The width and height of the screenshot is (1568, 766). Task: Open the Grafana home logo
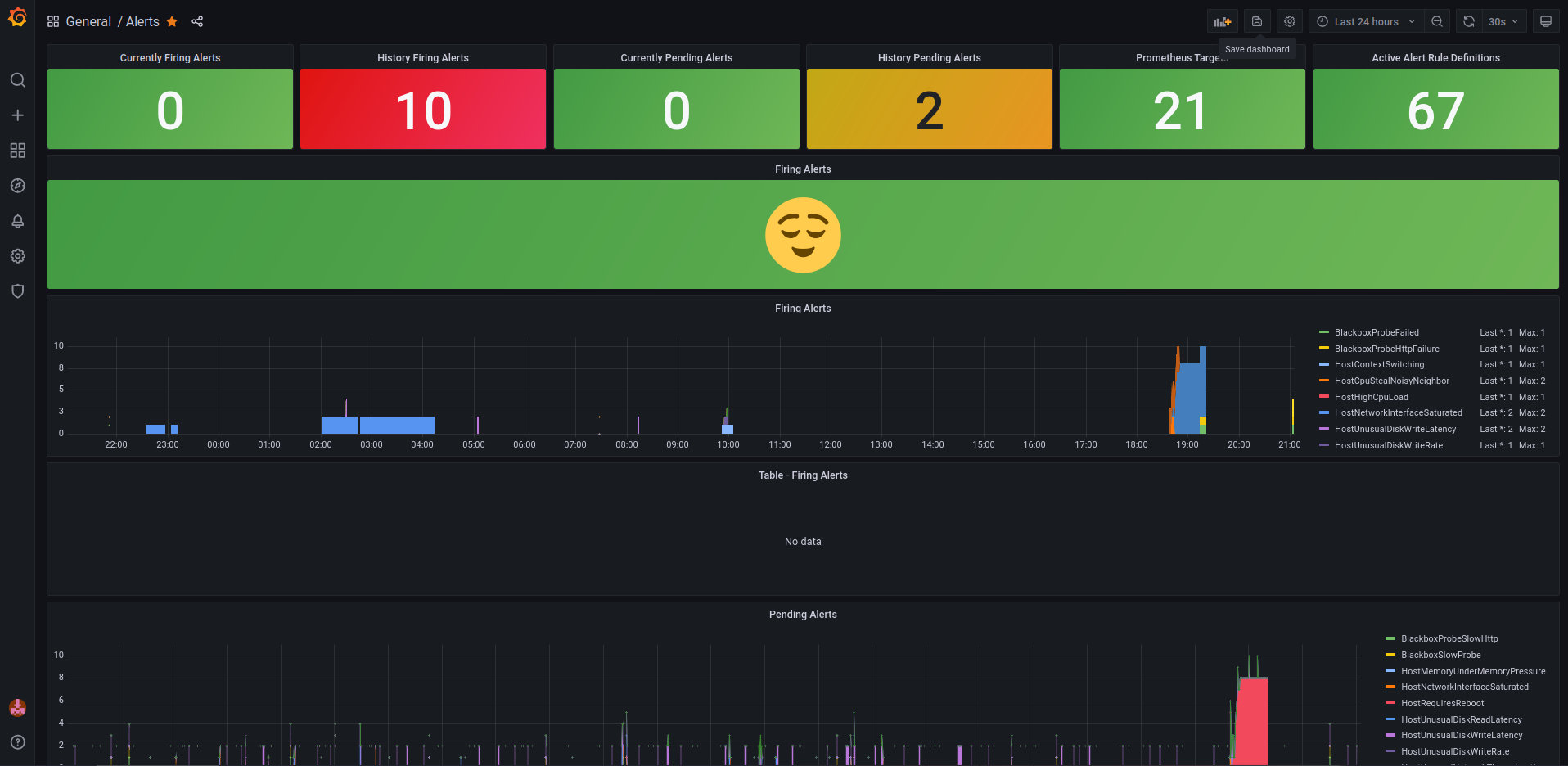coord(17,17)
